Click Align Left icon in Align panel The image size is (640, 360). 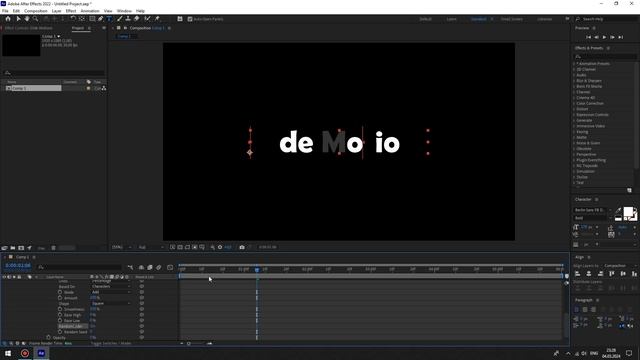click(x=578, y=274)
